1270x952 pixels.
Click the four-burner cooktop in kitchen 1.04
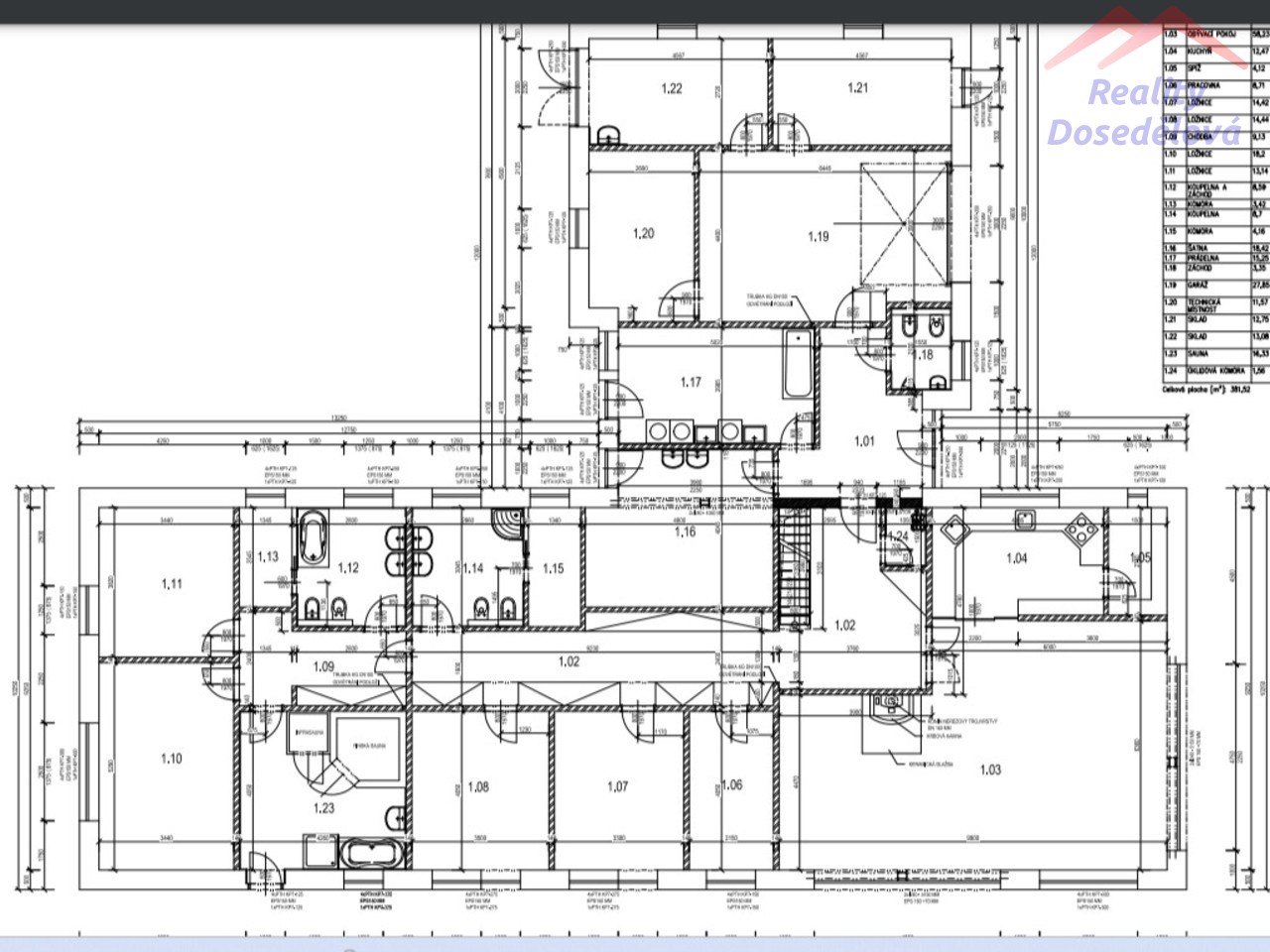pyautogui.click(x=1080, y=531)
